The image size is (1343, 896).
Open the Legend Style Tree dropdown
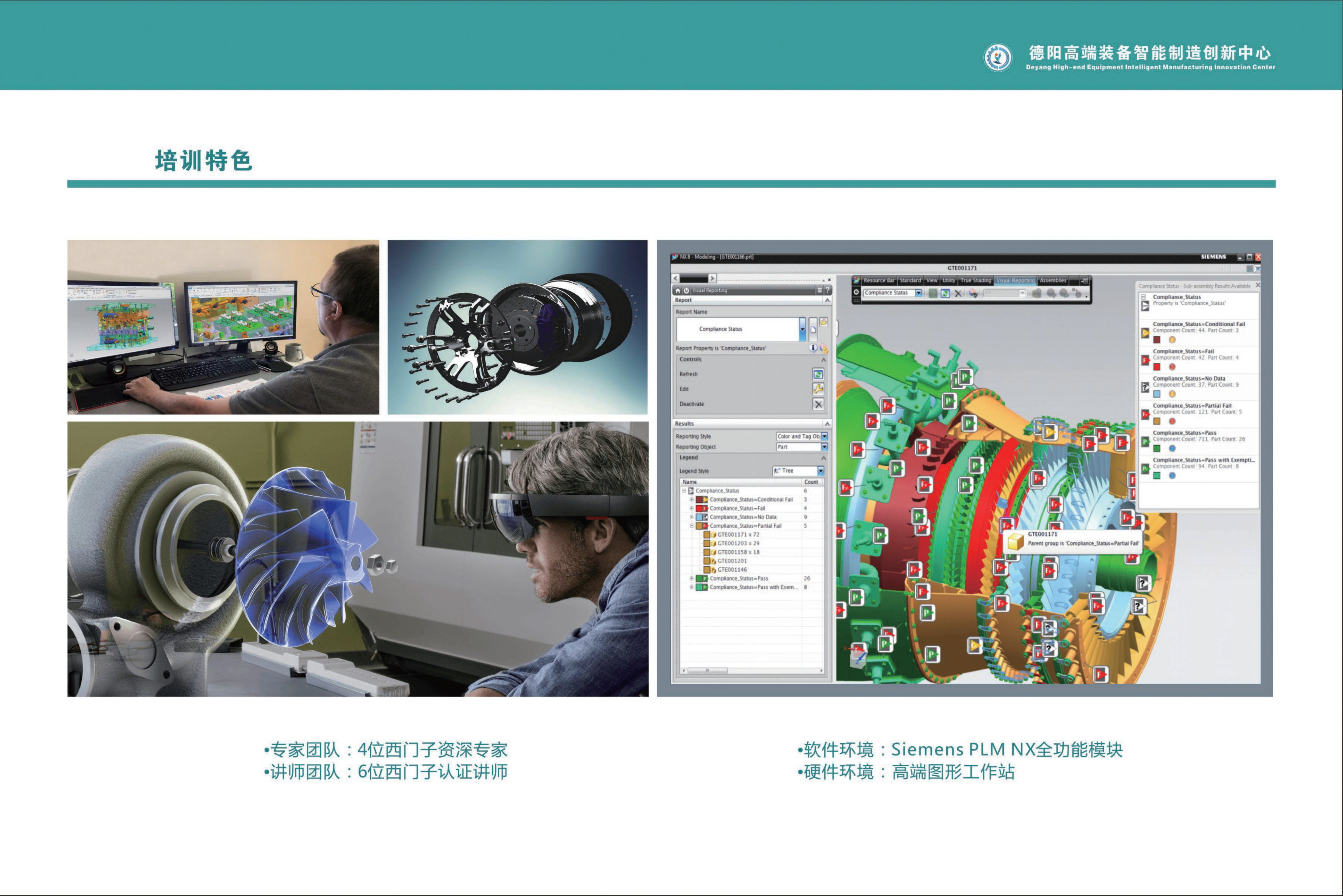[821, 471]
